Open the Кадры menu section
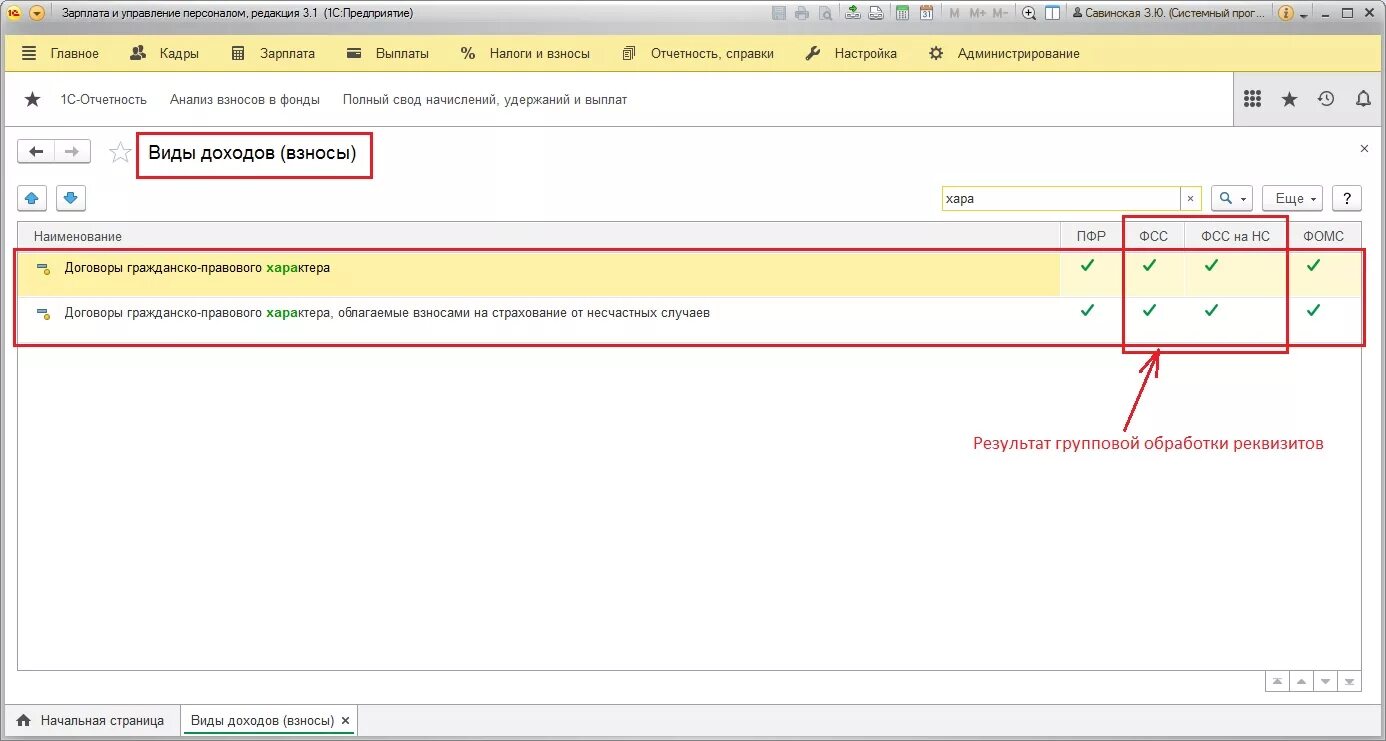 click(165, 54)
